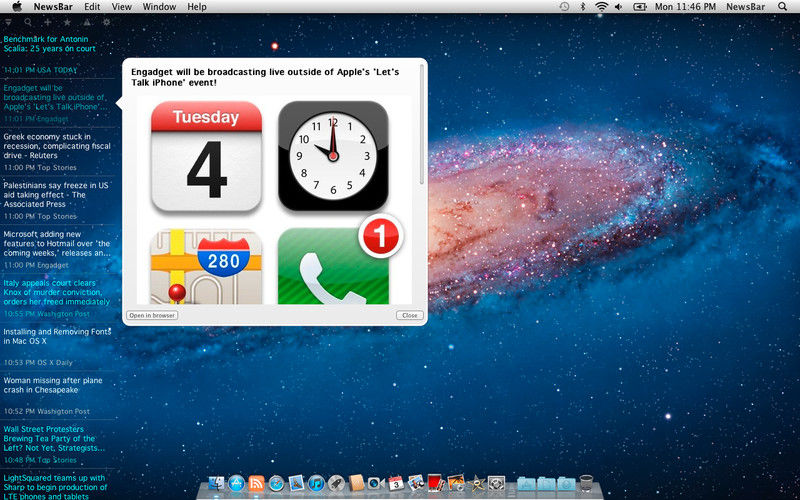Launch iMovie star icon from the Dock
This screenshot has height=500, width=800.
[x=477, y=483]
